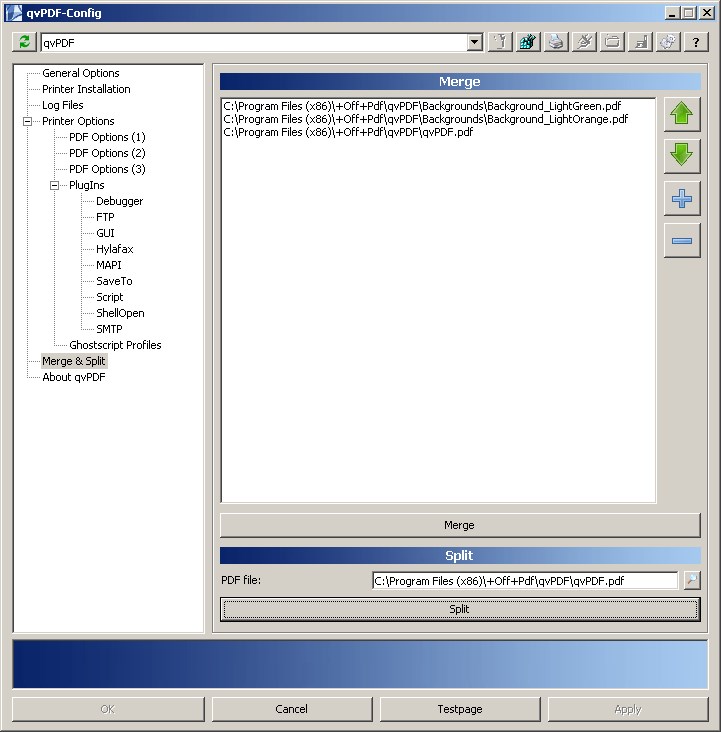The width and height of the screenshot is (721, 732).
Task: Click the Cancel button
Action: 292,709
